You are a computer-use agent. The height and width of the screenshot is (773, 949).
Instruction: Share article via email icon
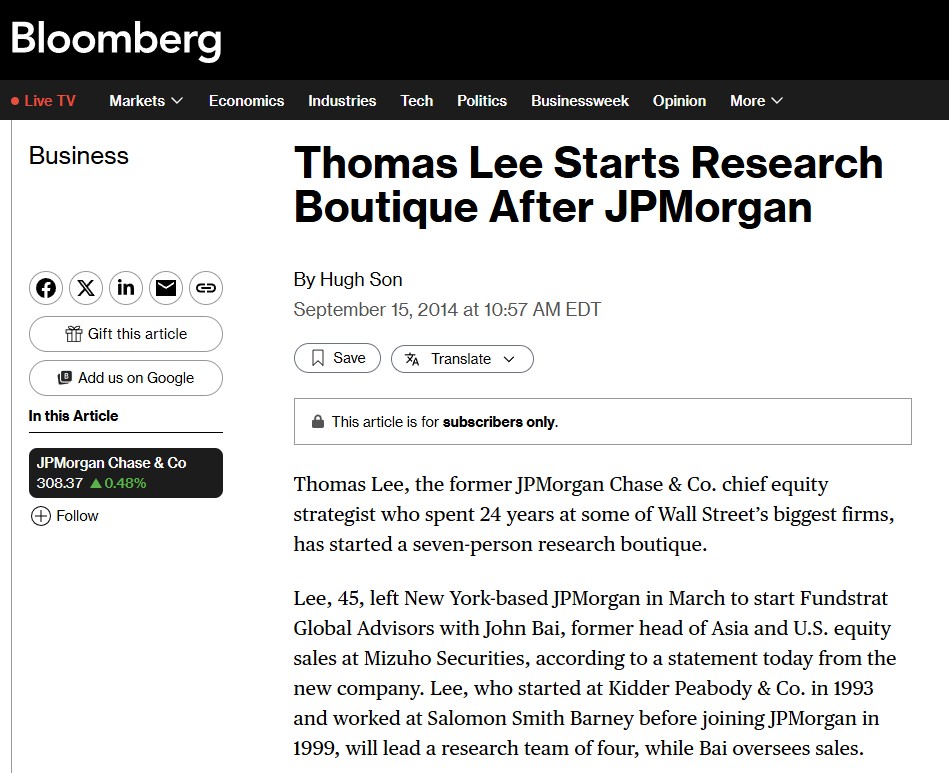pyautogui.click(x=166, y=288)
